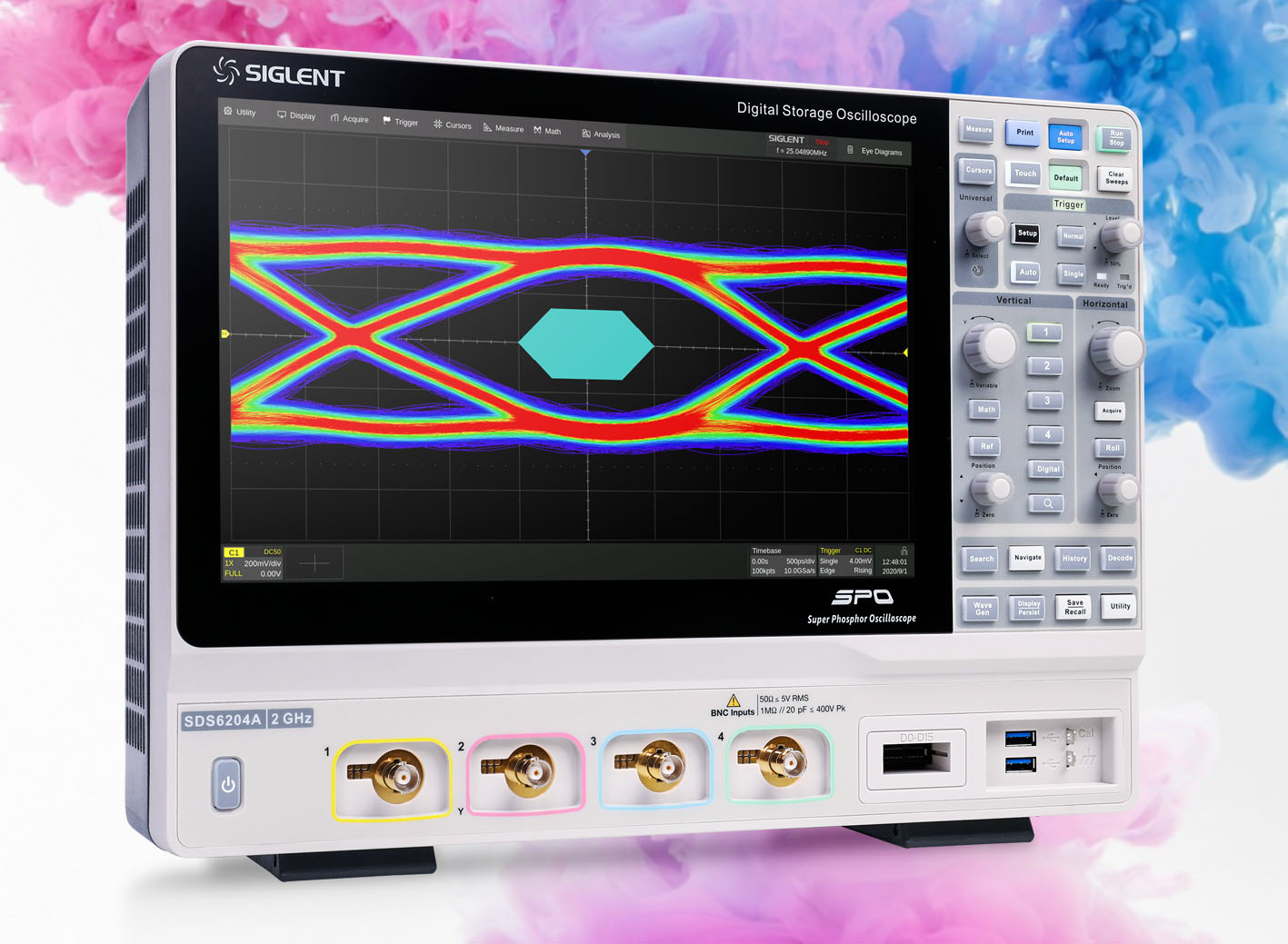Push the trigger Setup button

tap(1027, 234)
